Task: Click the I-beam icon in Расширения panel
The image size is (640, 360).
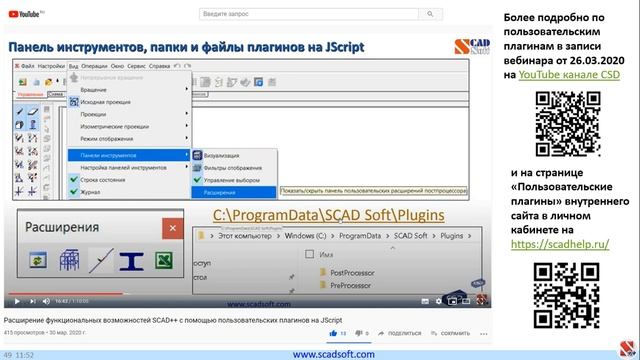Action: pos(131,261)
